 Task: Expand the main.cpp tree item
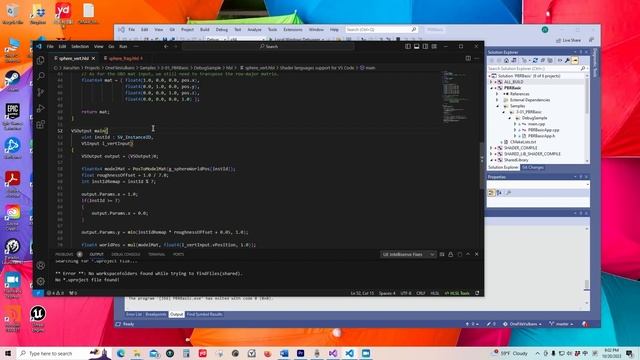pyautogui.click(x=515, y=124)
